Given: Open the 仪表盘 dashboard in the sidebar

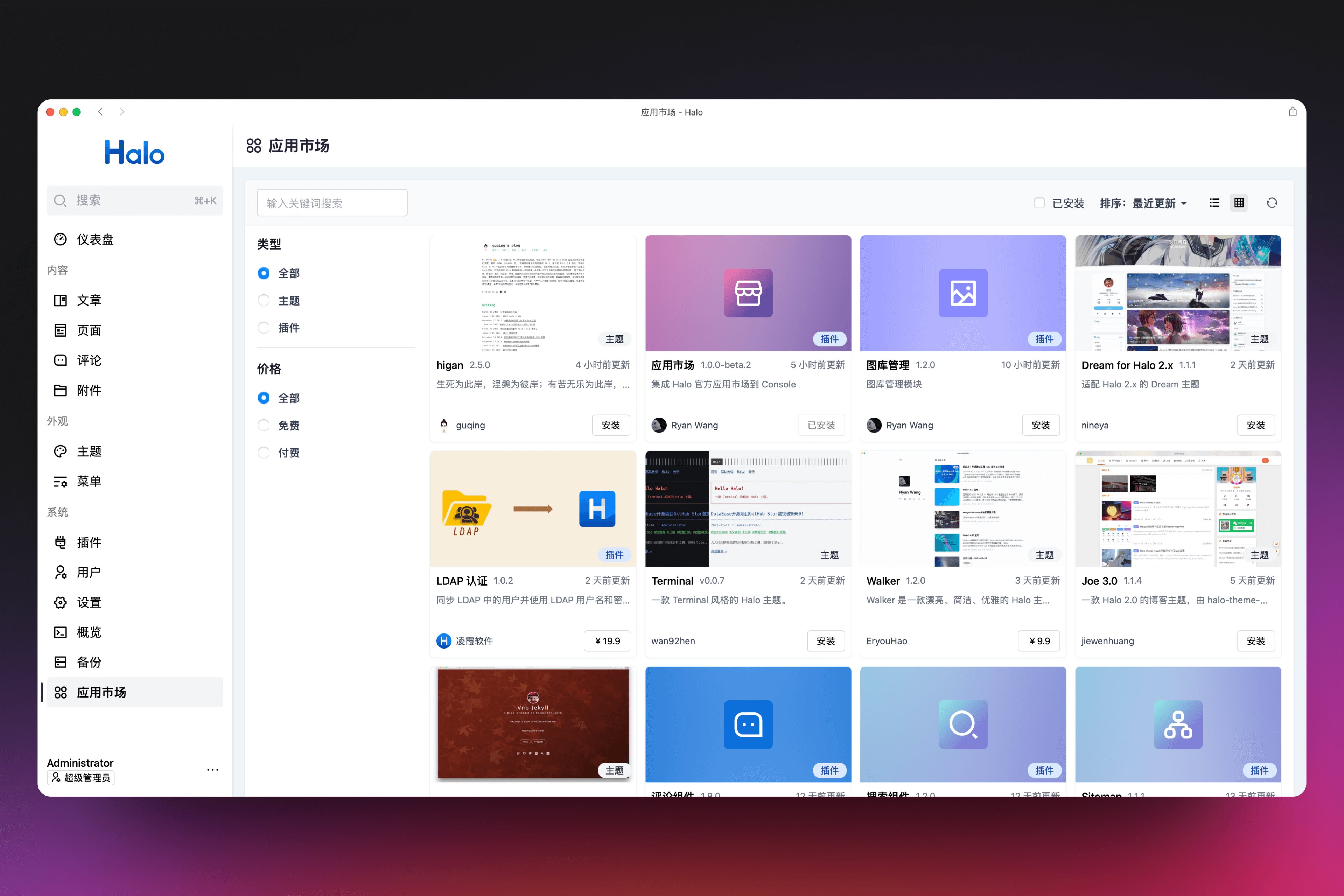Looking at the screenshot, I should click(95, 239).
